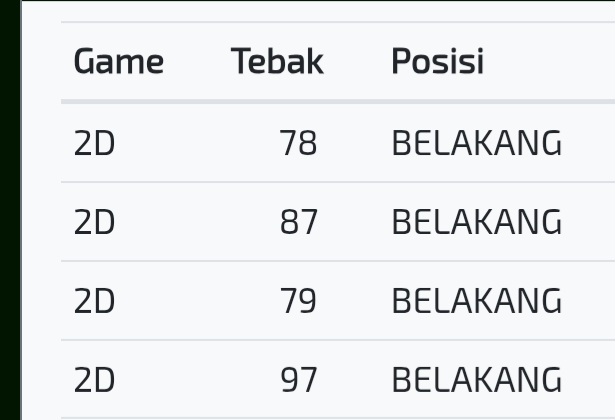This screenshot has height=420, width=615.
Task: Click 2D in the row with 87
Action: [x=95, y=222]
